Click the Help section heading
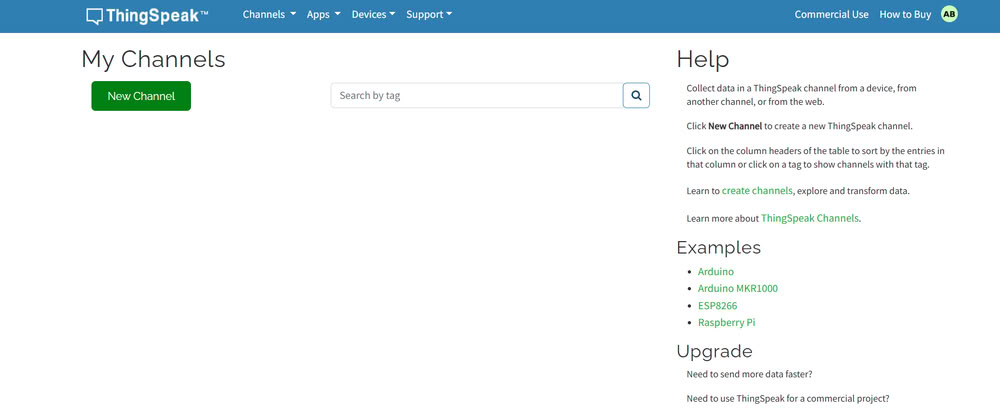1000x413 pixels. (x=702, y=59)
